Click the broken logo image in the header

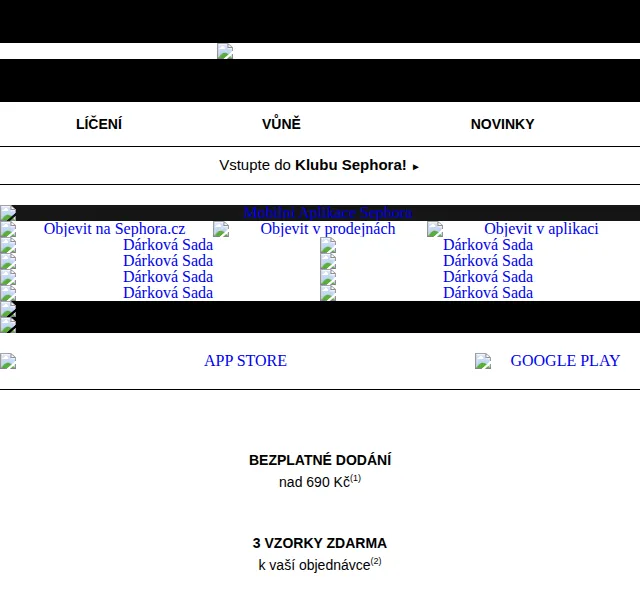225,51
